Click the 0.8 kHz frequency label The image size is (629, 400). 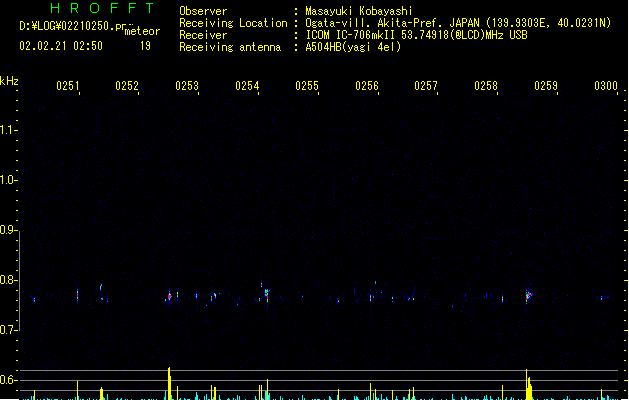coord(8,280)
